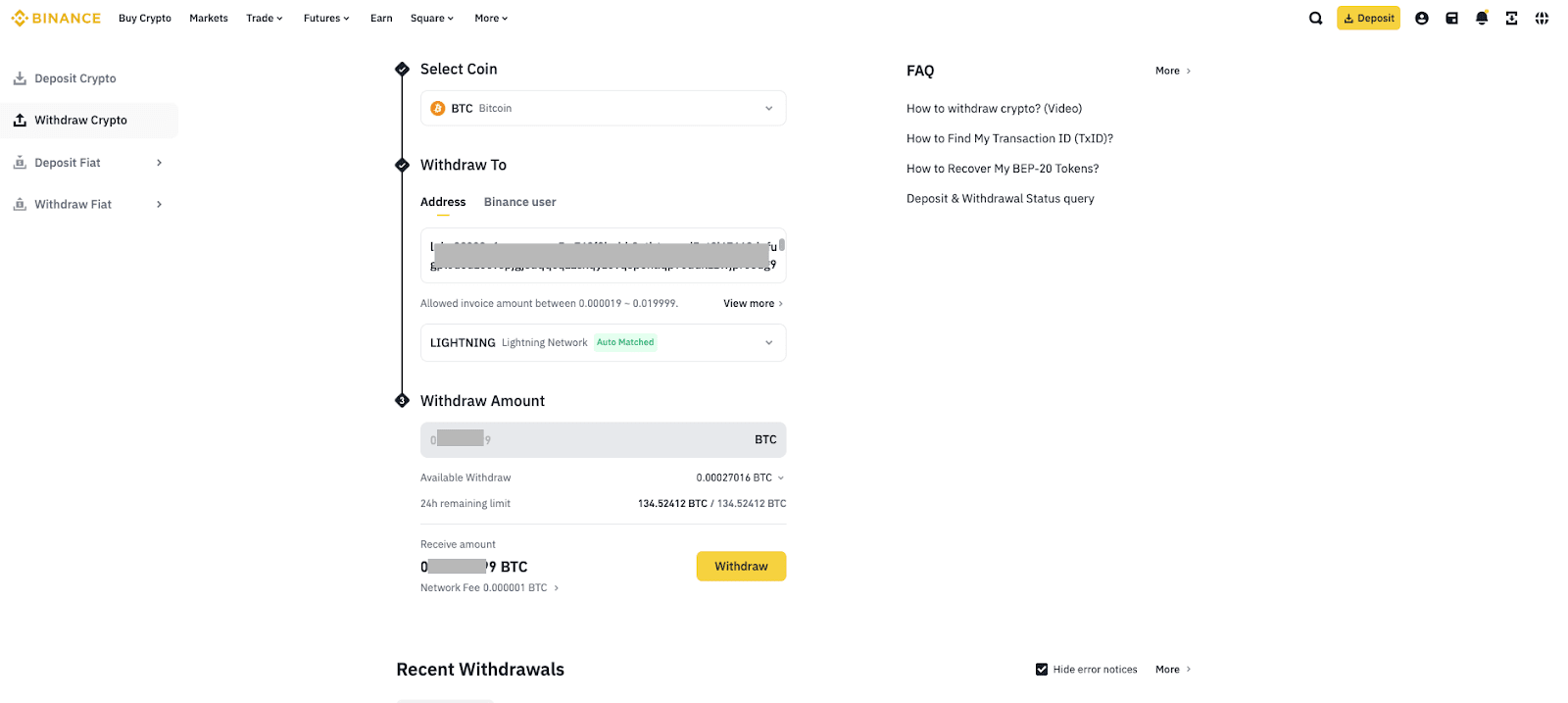The height and width of the screenshot is (703, 1568).
Task: Open the wallet icon in header
Action: click(1451, 18)
